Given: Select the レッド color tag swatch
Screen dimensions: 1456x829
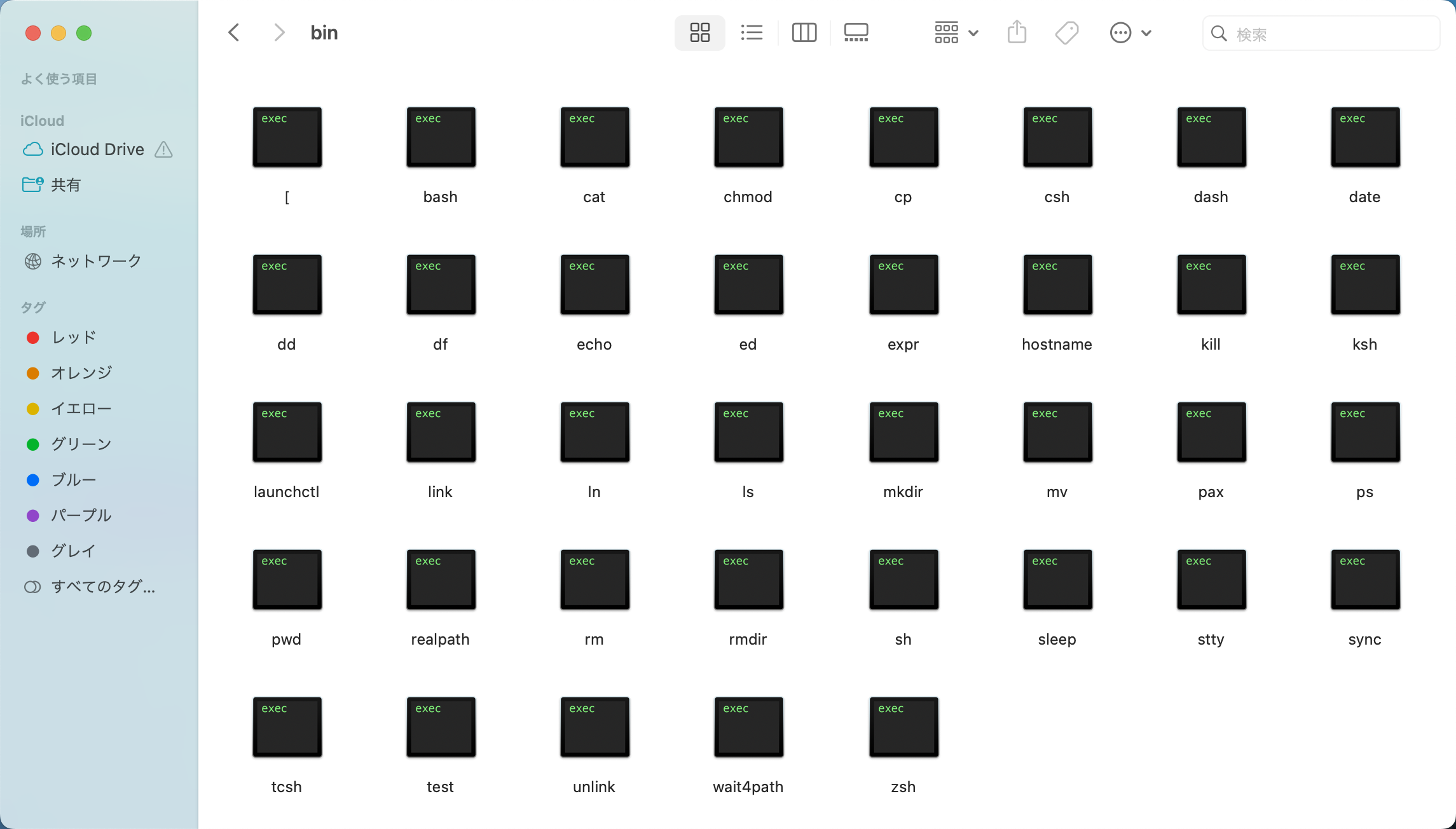Looking at the screenshot, I should tap(33, 337).
